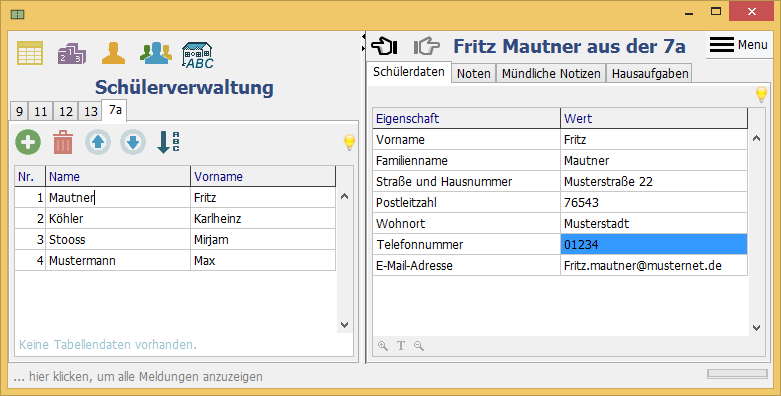The image size is (781, 396).
Task: Open the podium ranking icon
Action: click(x=72, y=53)
